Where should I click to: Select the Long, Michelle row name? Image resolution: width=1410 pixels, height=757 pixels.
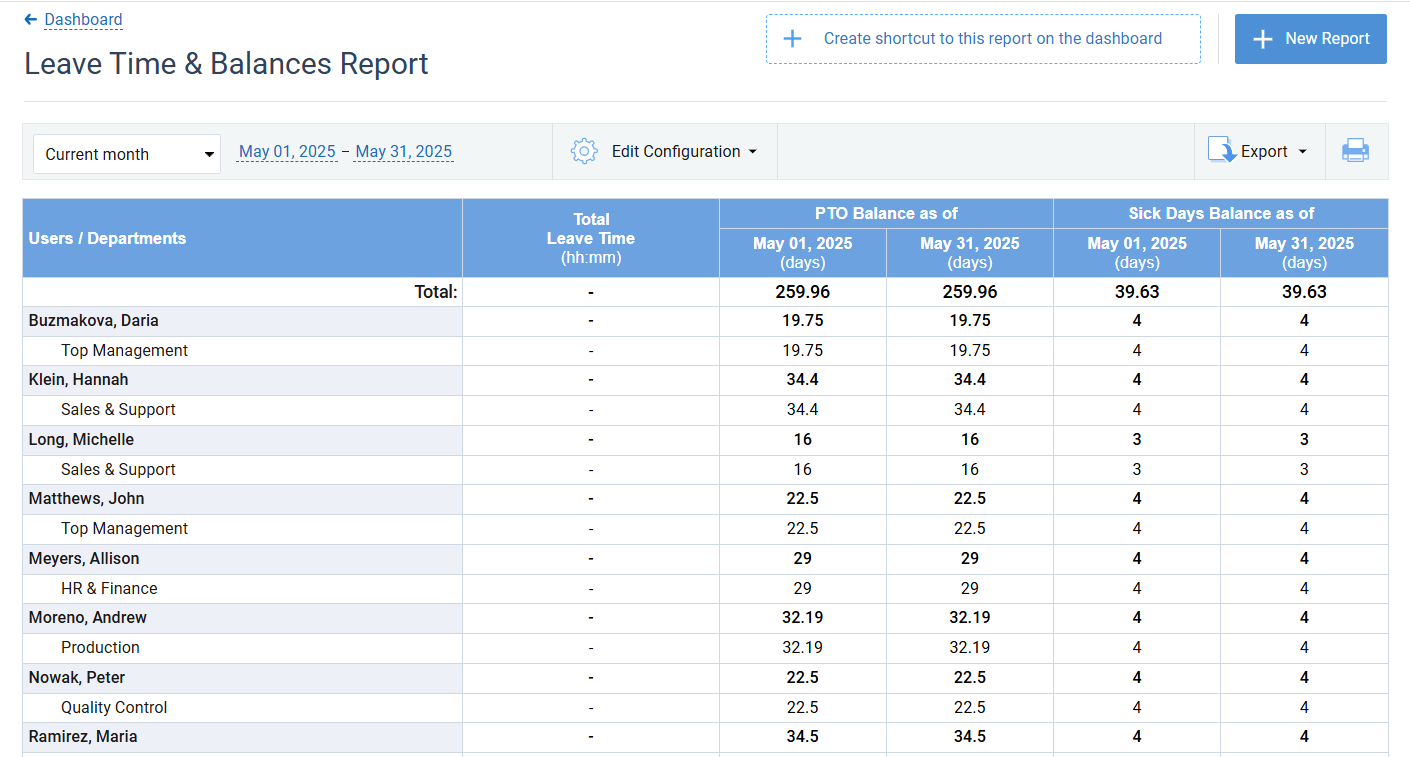(81, 440)
